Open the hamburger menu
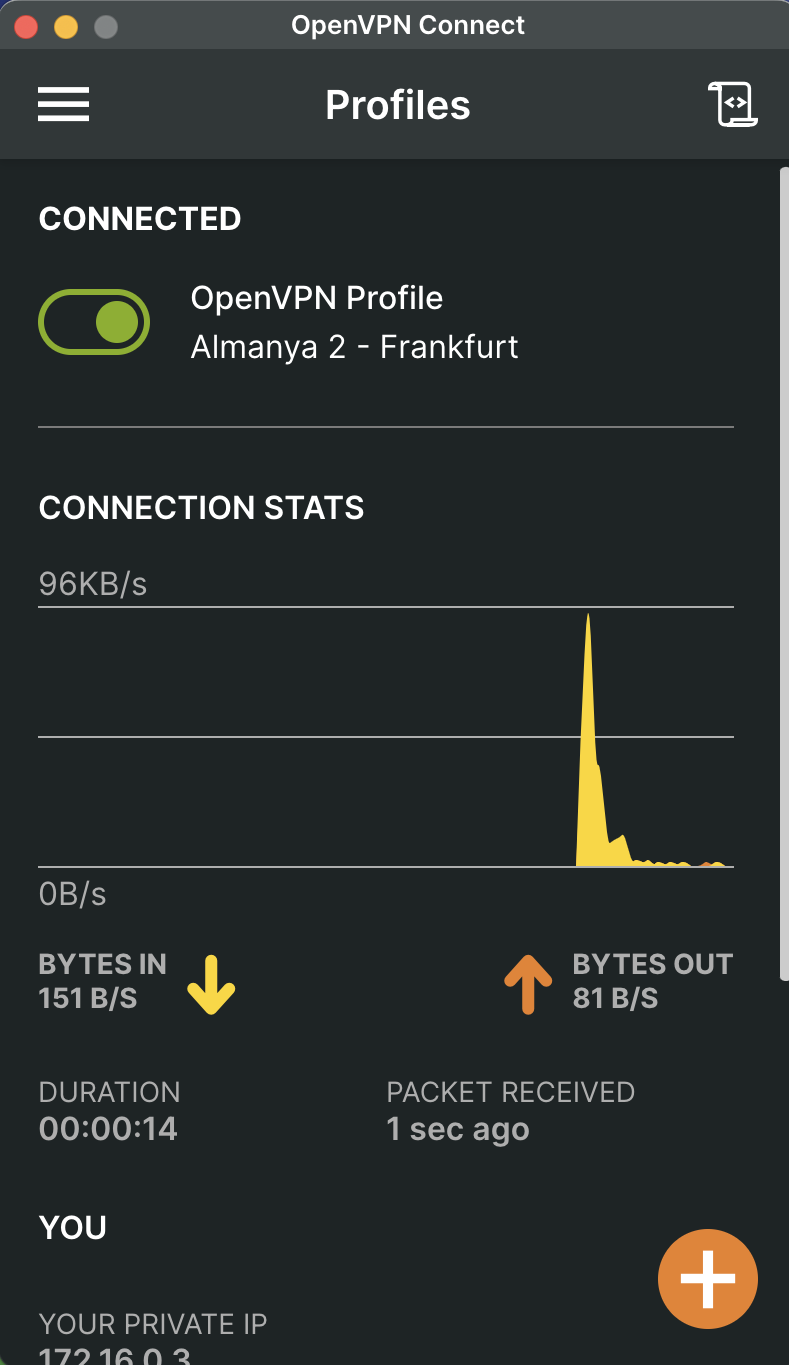 pyautogui.click(x=64, y=105)
